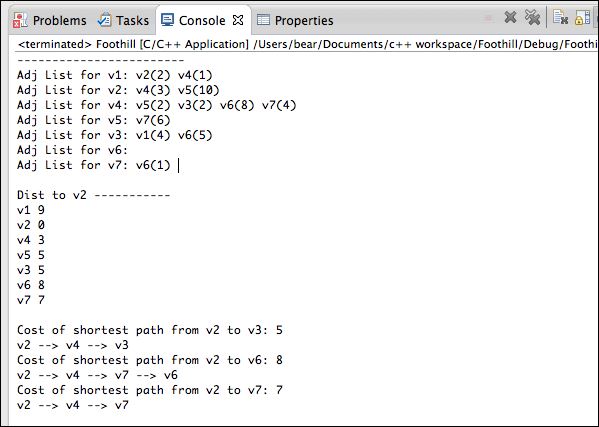Screen dimensions: 599x427
Task: Click the greyed-out red Terminate square
Action: click(488, 18)
